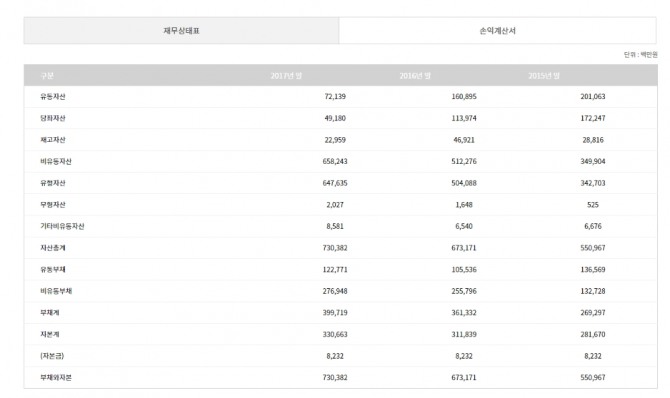Click the value 201,063

click(593, 97)
